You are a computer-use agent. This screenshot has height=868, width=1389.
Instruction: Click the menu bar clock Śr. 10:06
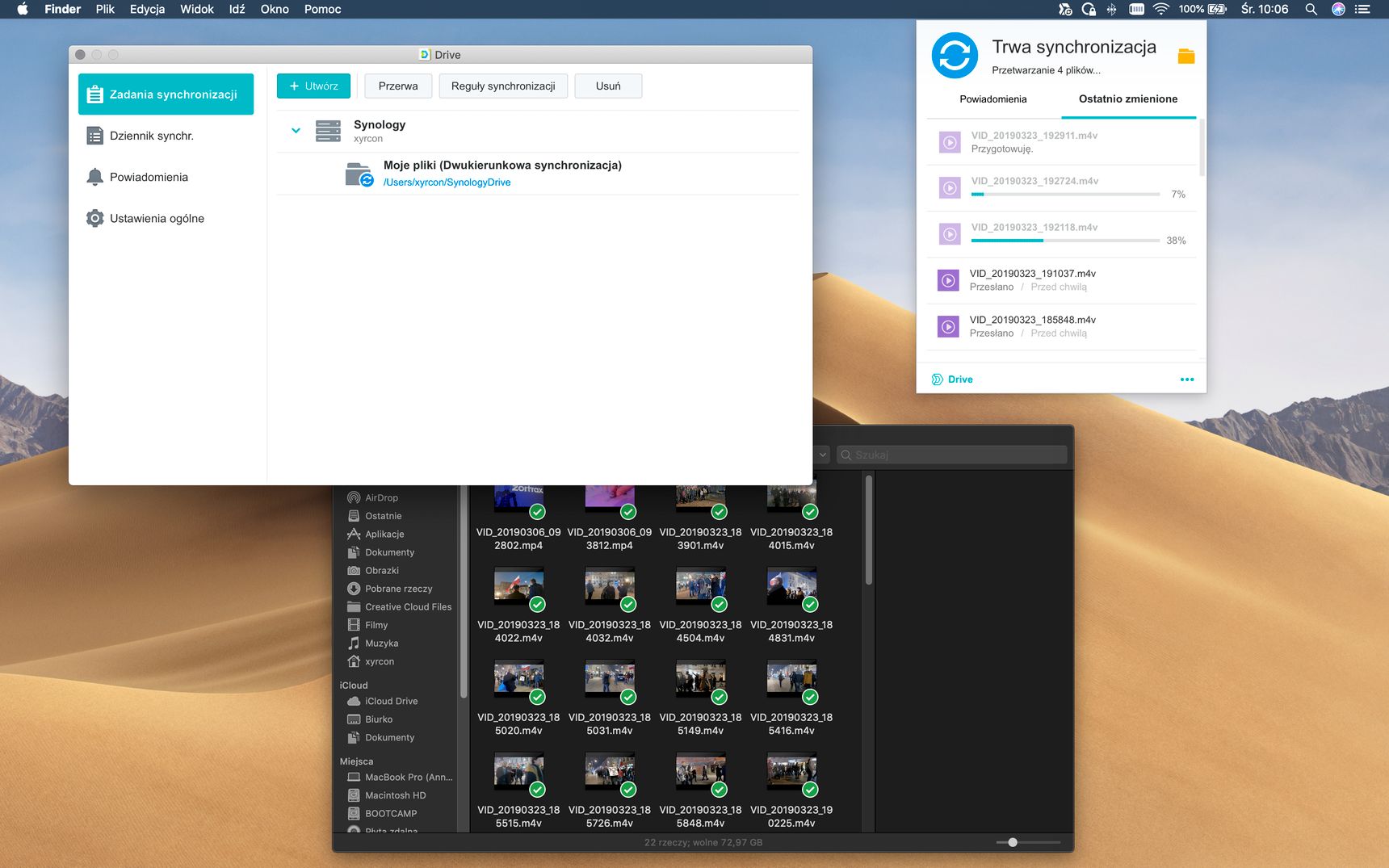(1265, 9)
